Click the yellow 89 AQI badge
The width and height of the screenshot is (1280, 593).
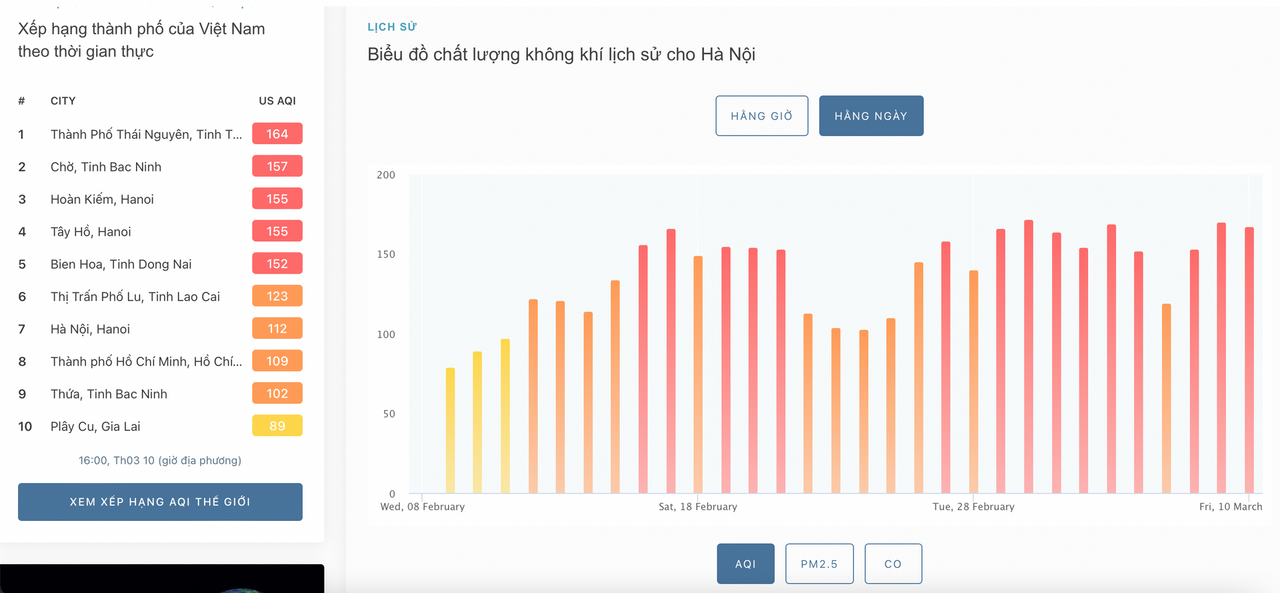tap(277, 426)
